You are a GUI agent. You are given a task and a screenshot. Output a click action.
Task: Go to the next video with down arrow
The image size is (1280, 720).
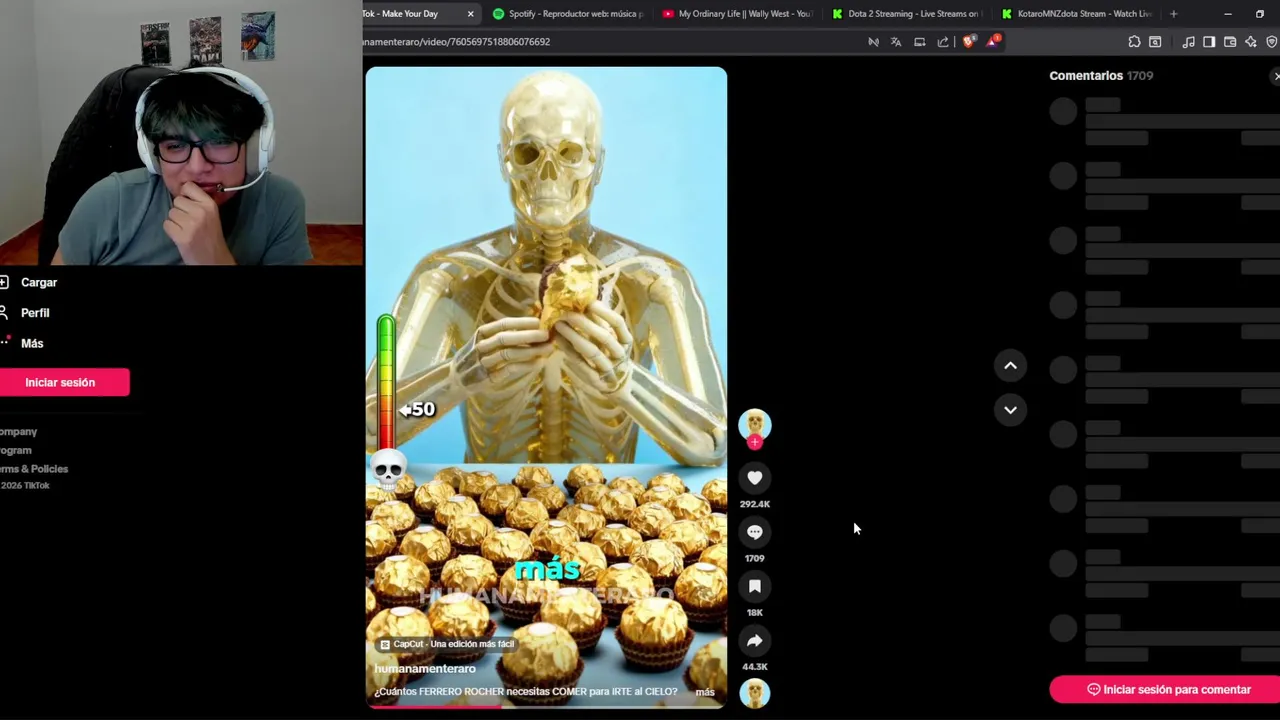pyautogui.click(x=1010, y=410)
